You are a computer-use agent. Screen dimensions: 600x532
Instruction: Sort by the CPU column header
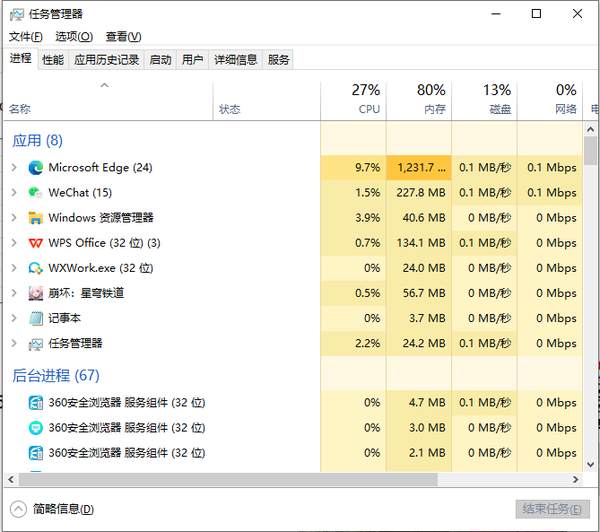(x=353, y=101)
